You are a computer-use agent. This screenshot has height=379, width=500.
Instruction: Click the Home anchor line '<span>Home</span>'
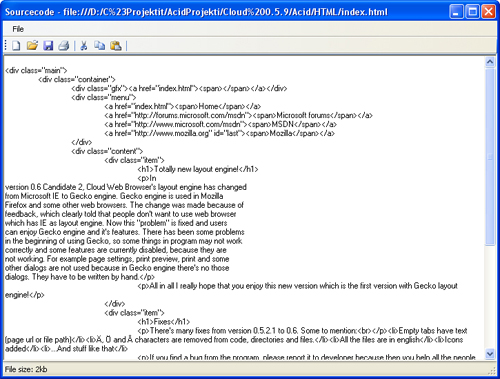coord(183,106)
